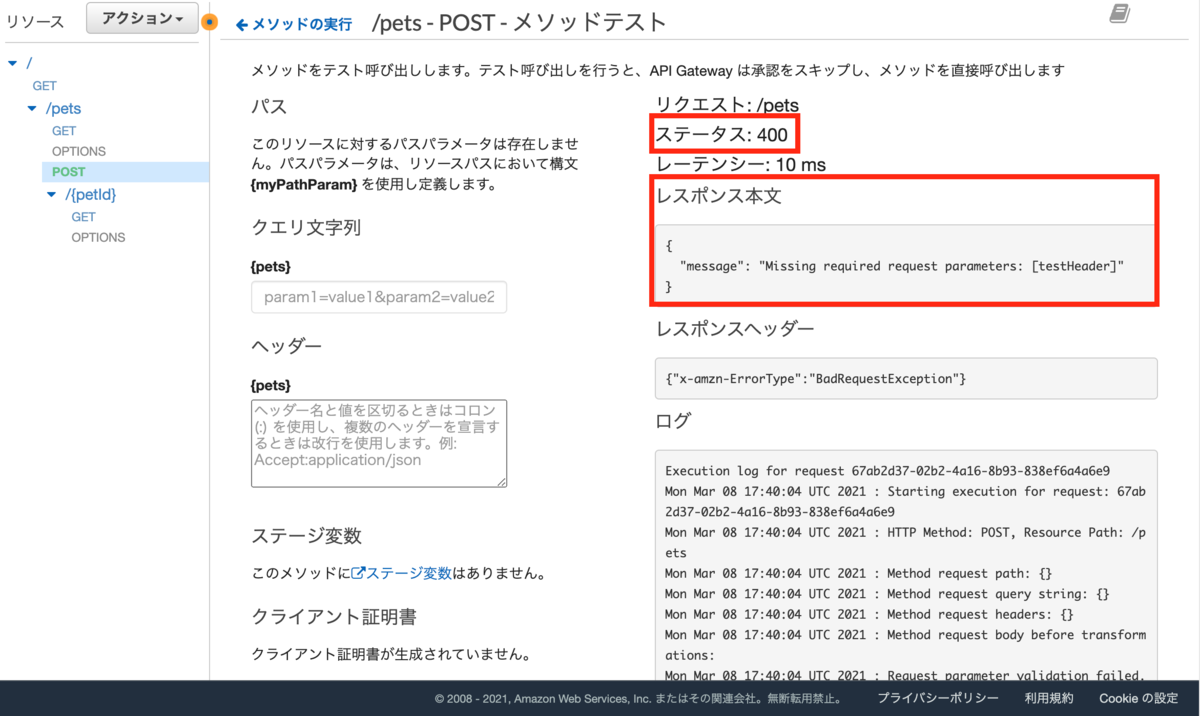Open 利用規約 in the footer

(x=1049, y=698)
